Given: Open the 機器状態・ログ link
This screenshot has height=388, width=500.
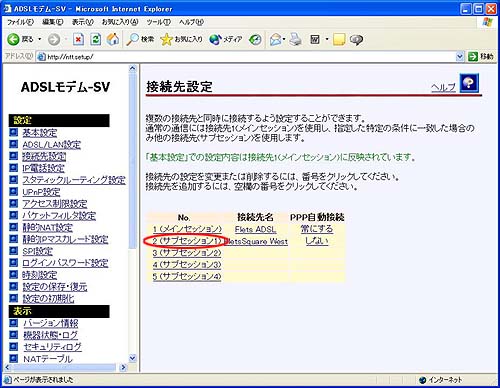Looking at the screenshot, I should tap(51, 335).
